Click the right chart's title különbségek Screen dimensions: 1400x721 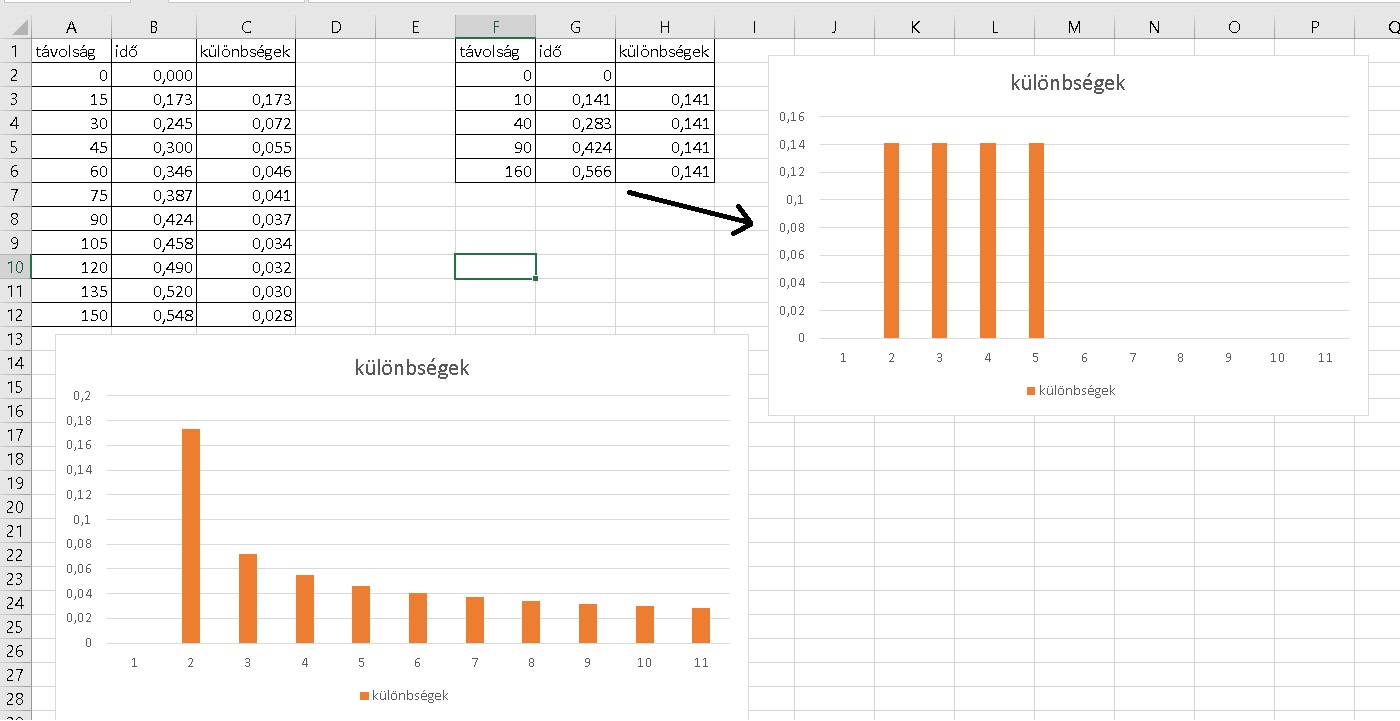point(1068,83)
